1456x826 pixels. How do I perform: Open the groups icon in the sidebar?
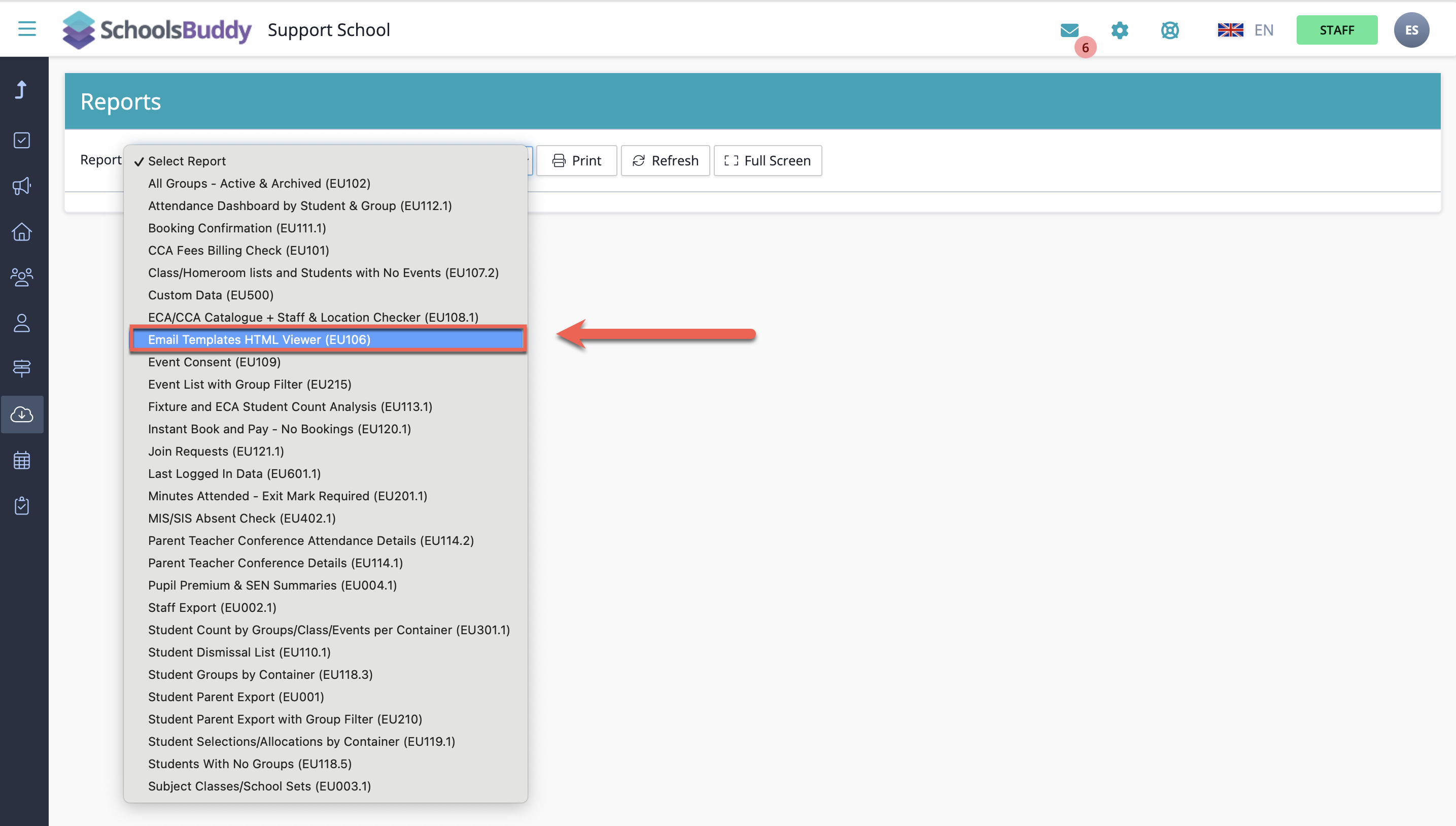click(21, 278)
